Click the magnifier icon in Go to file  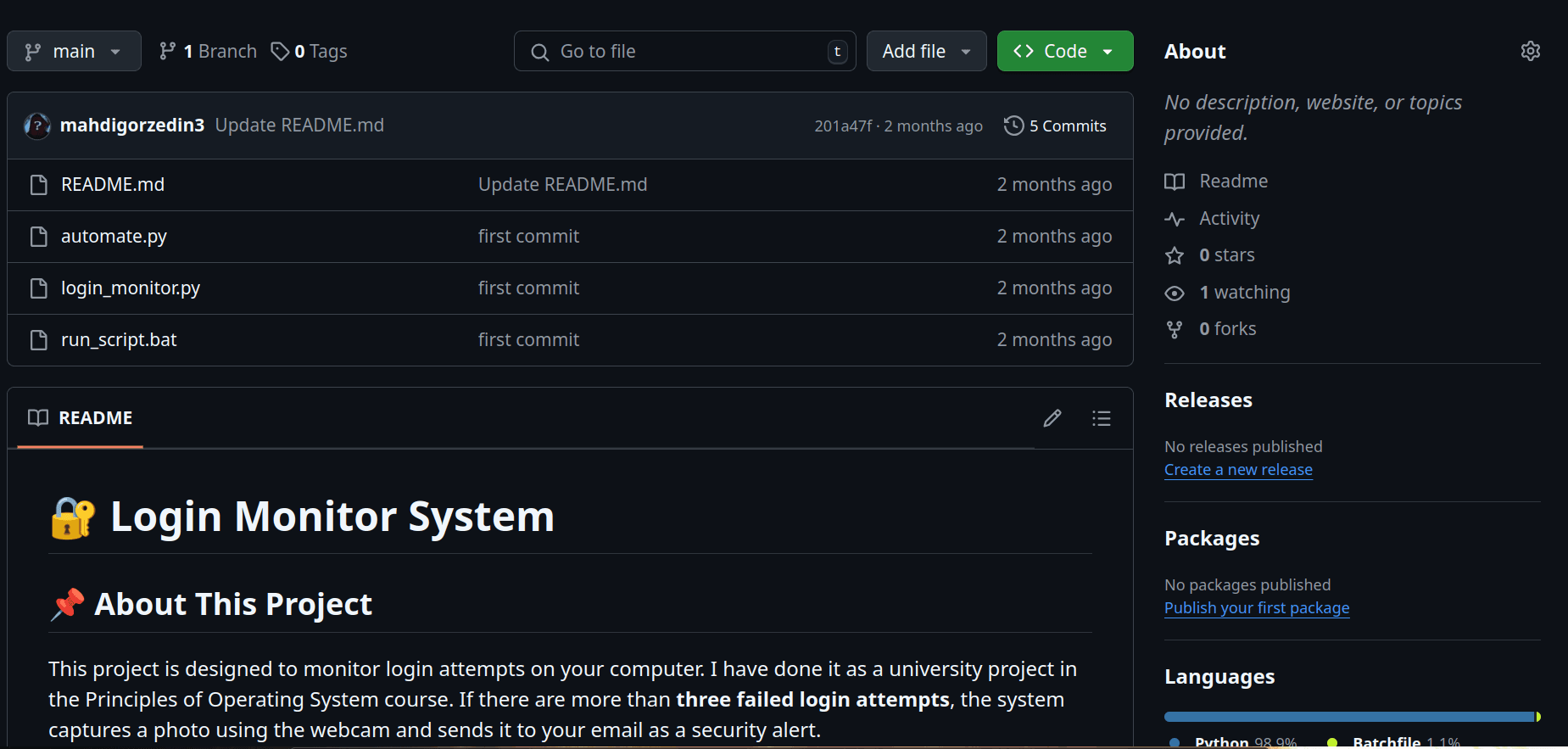(x=539, y=52)
